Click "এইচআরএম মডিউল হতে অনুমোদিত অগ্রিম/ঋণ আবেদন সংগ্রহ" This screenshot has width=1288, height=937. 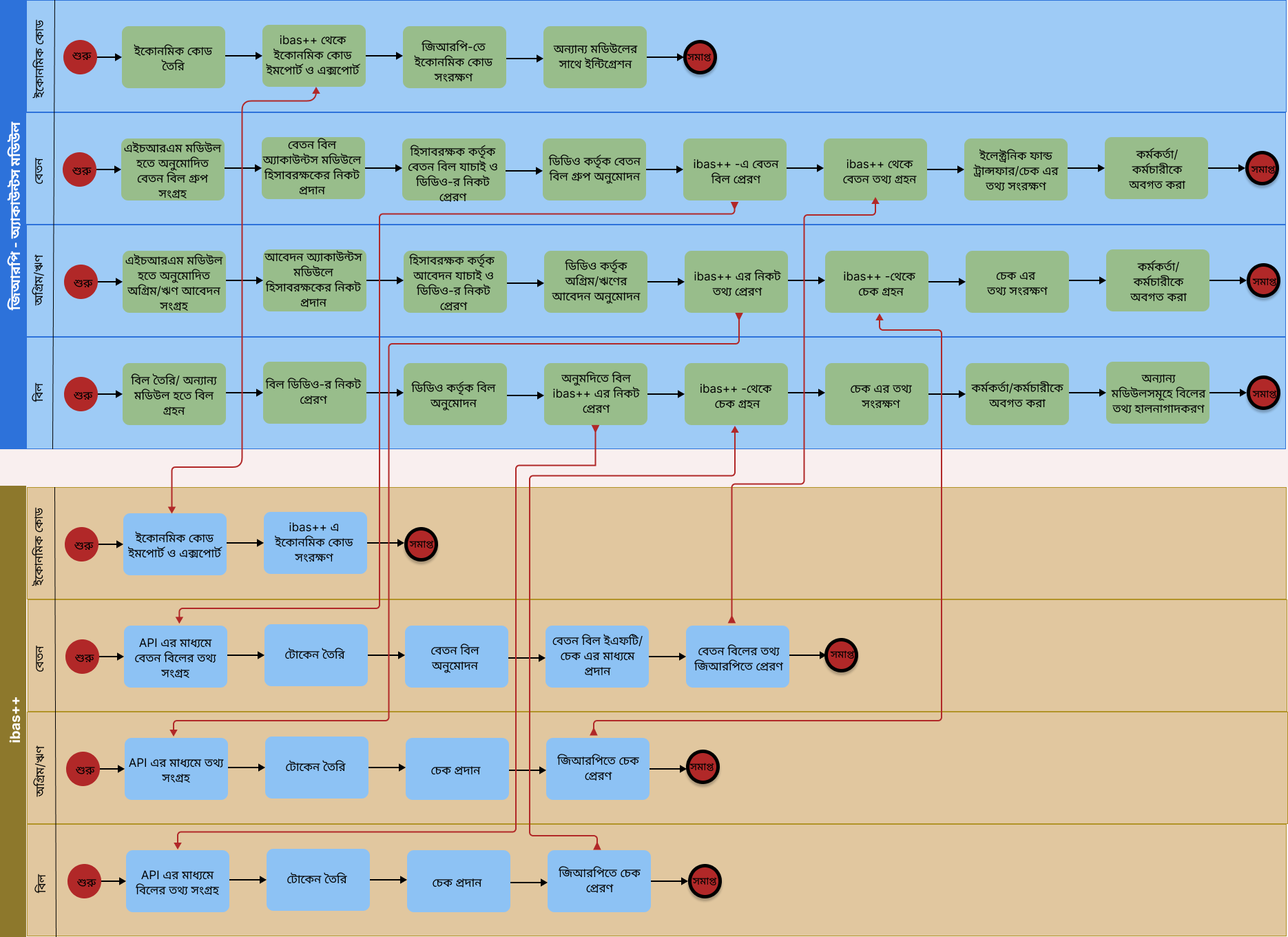174,282
